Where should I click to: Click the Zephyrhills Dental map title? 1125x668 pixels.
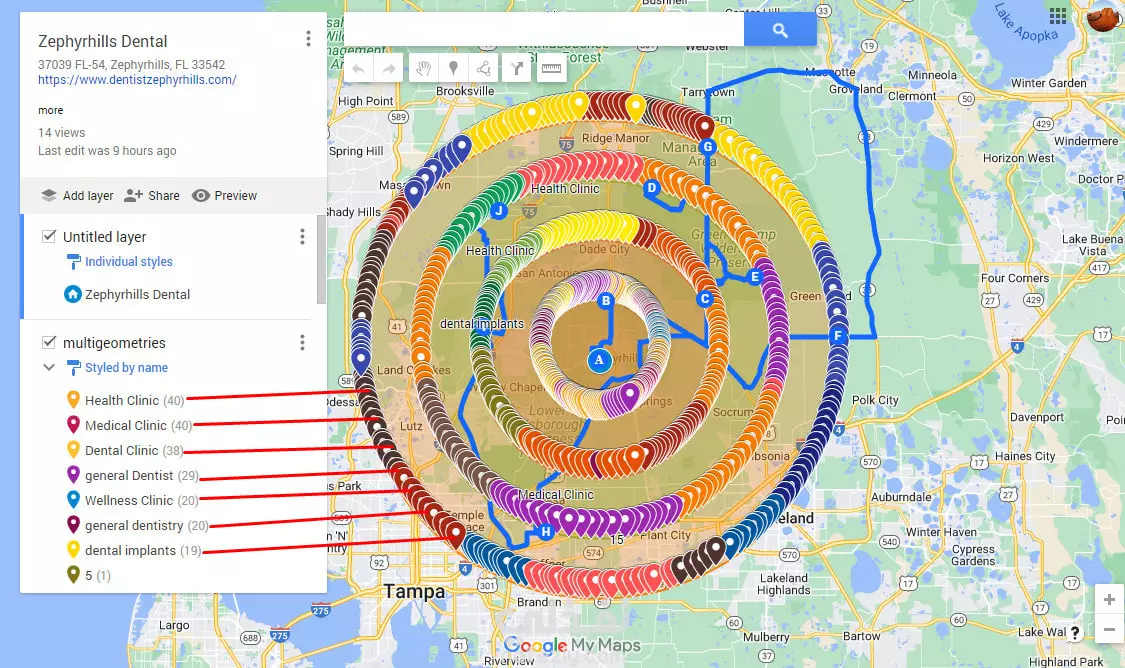click(103, 42)
